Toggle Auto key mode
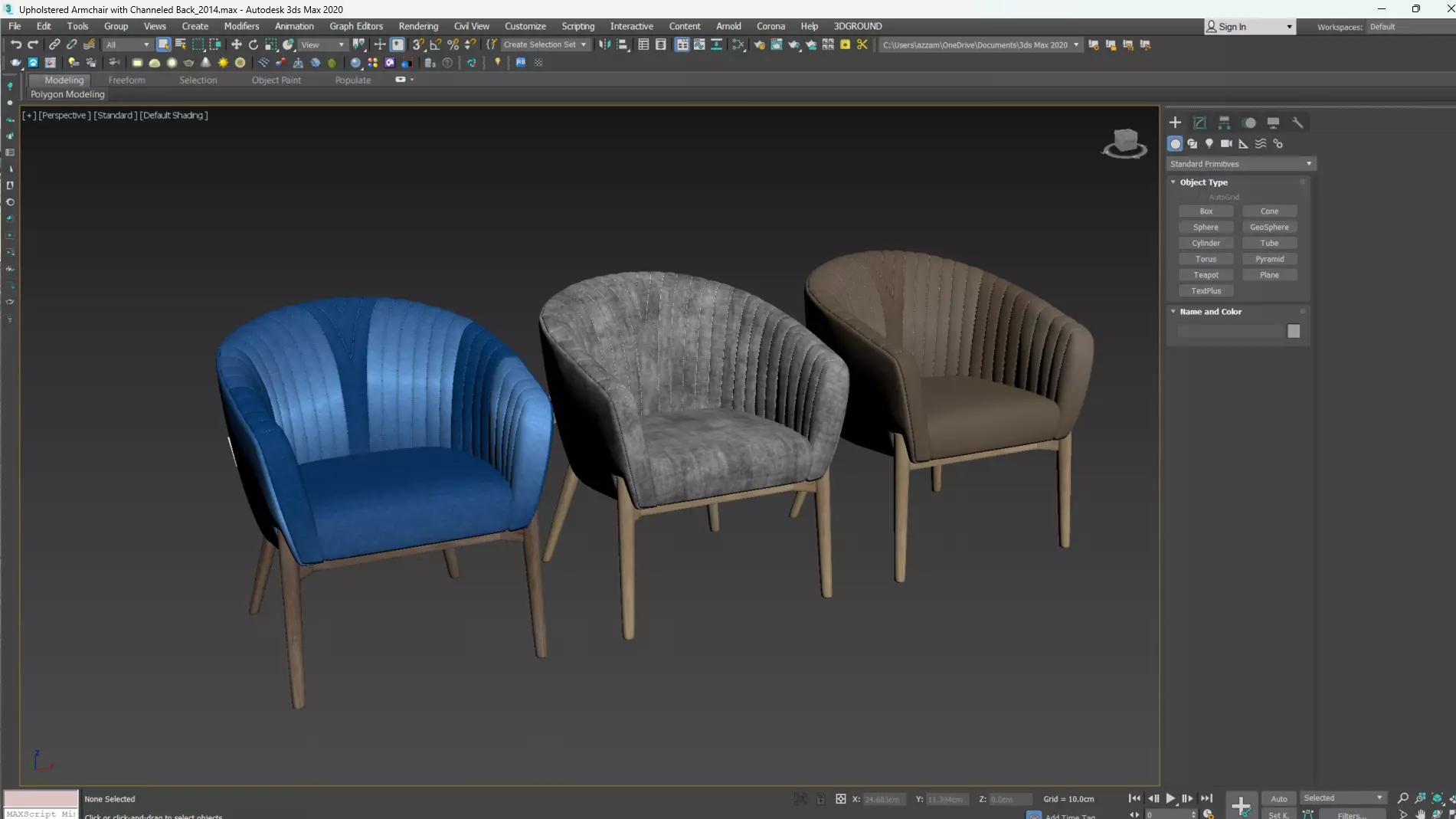 click(x=1278, y=798)
